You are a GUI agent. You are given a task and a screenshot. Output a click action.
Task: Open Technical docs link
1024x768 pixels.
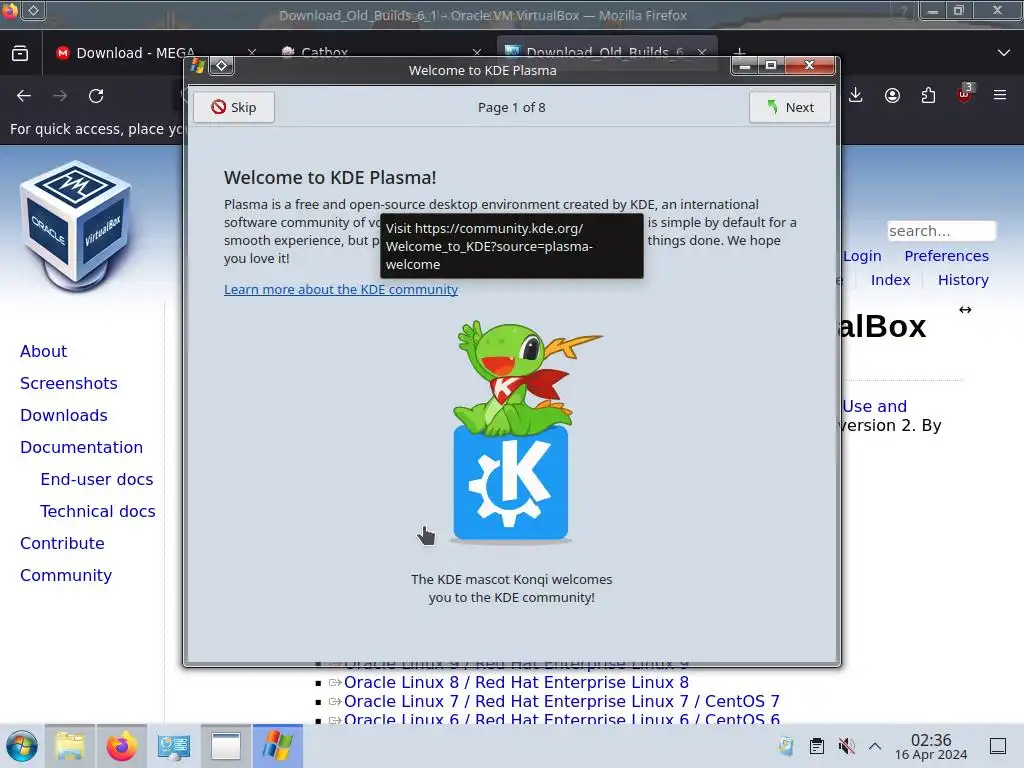(x=98, y=511)
